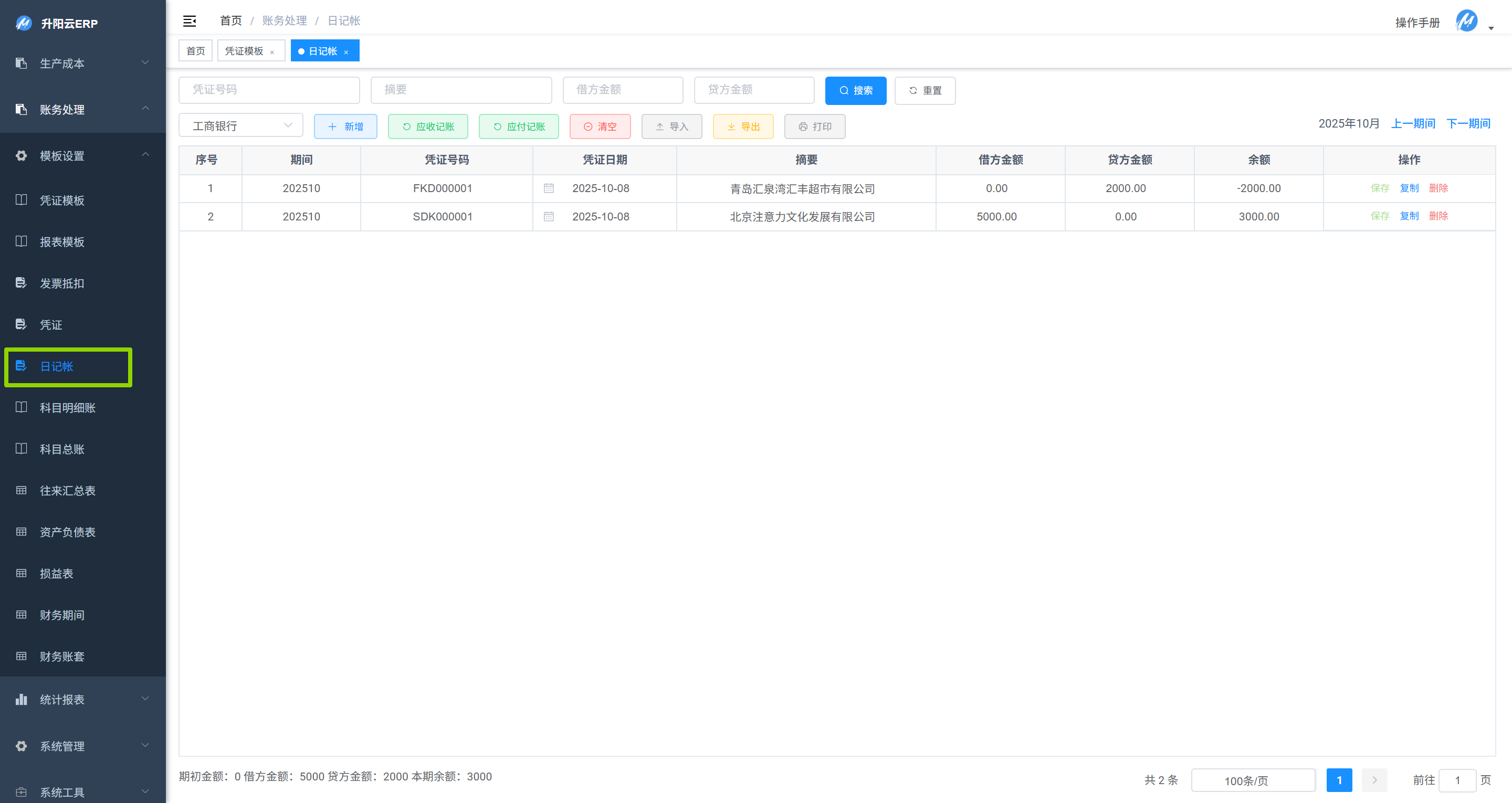Click the 打印 toolbar button
Viewport: 1512px width, 803px height.
(815, 126)
